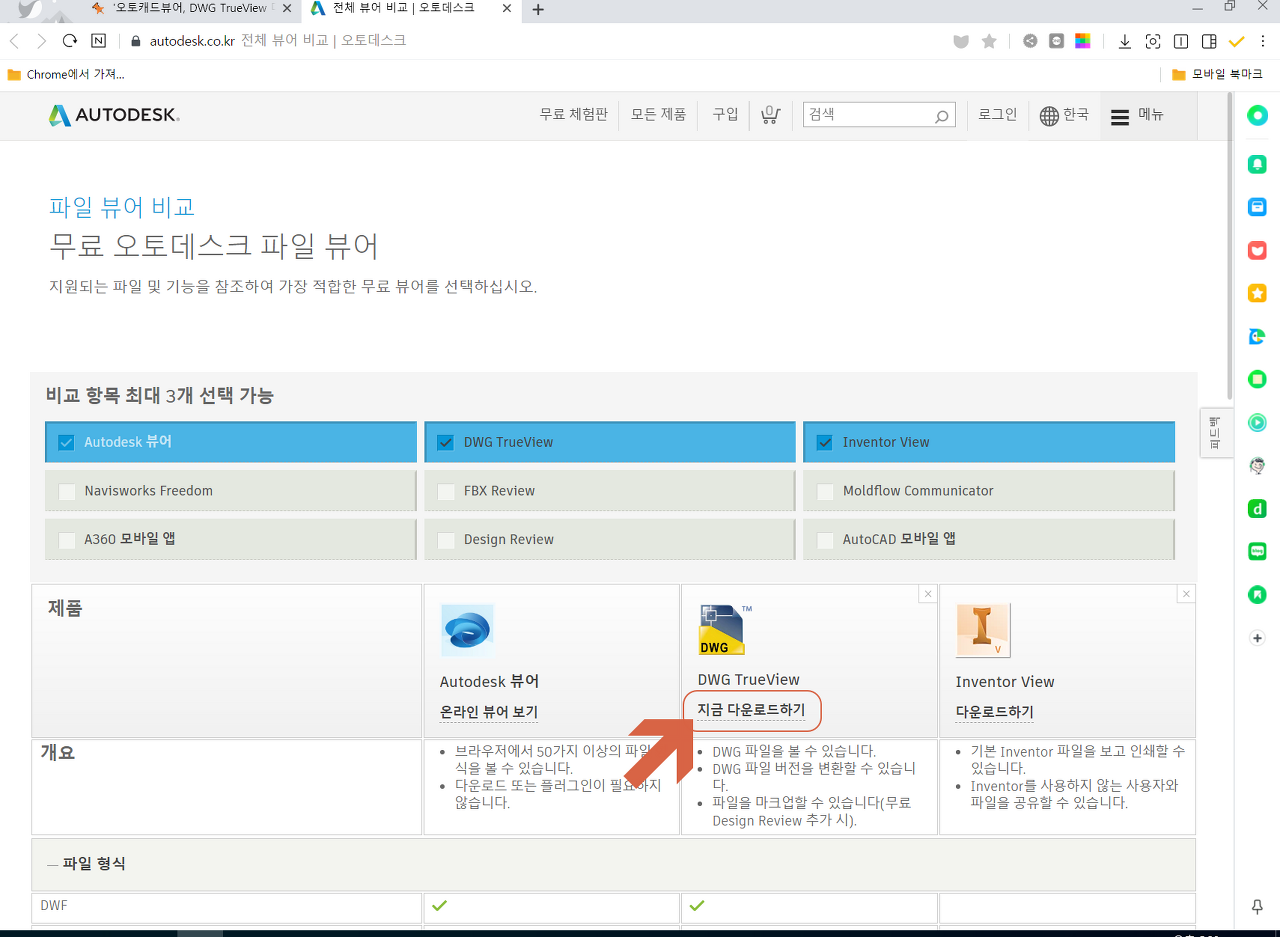
Task: Remove the DWG TrueView column with X
Action: point(928,594)
